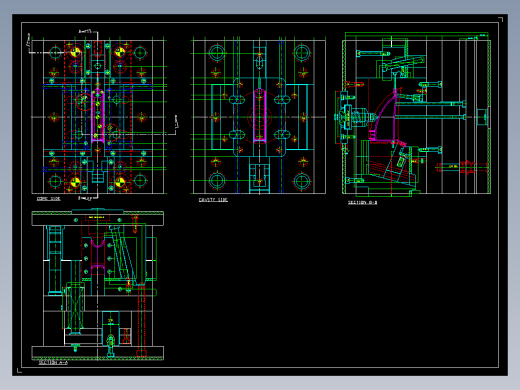Click the "CORE SIDE" view label
Screen dimensions: 520x390
coord(49,199)
